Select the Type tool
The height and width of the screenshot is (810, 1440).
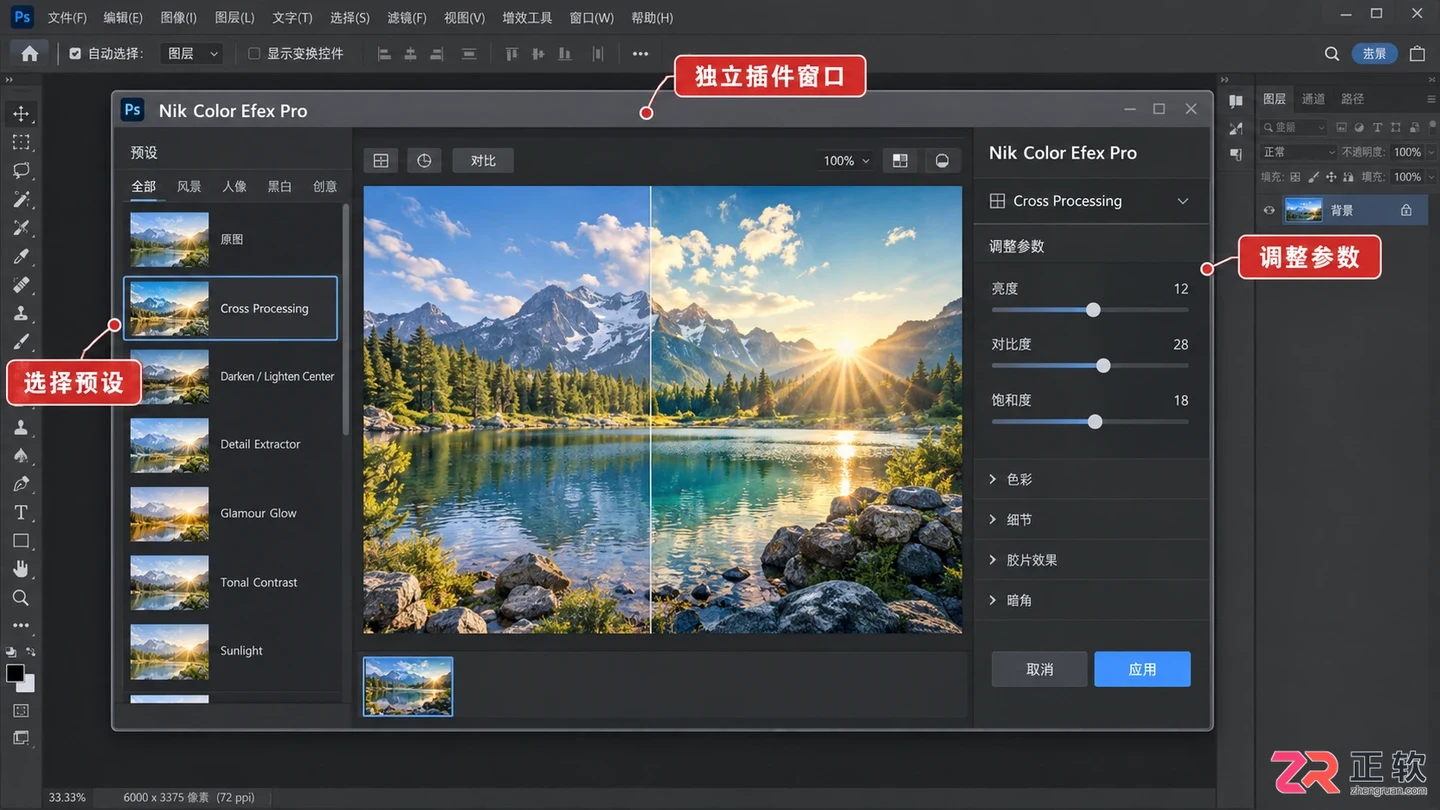tap(21, 512)
